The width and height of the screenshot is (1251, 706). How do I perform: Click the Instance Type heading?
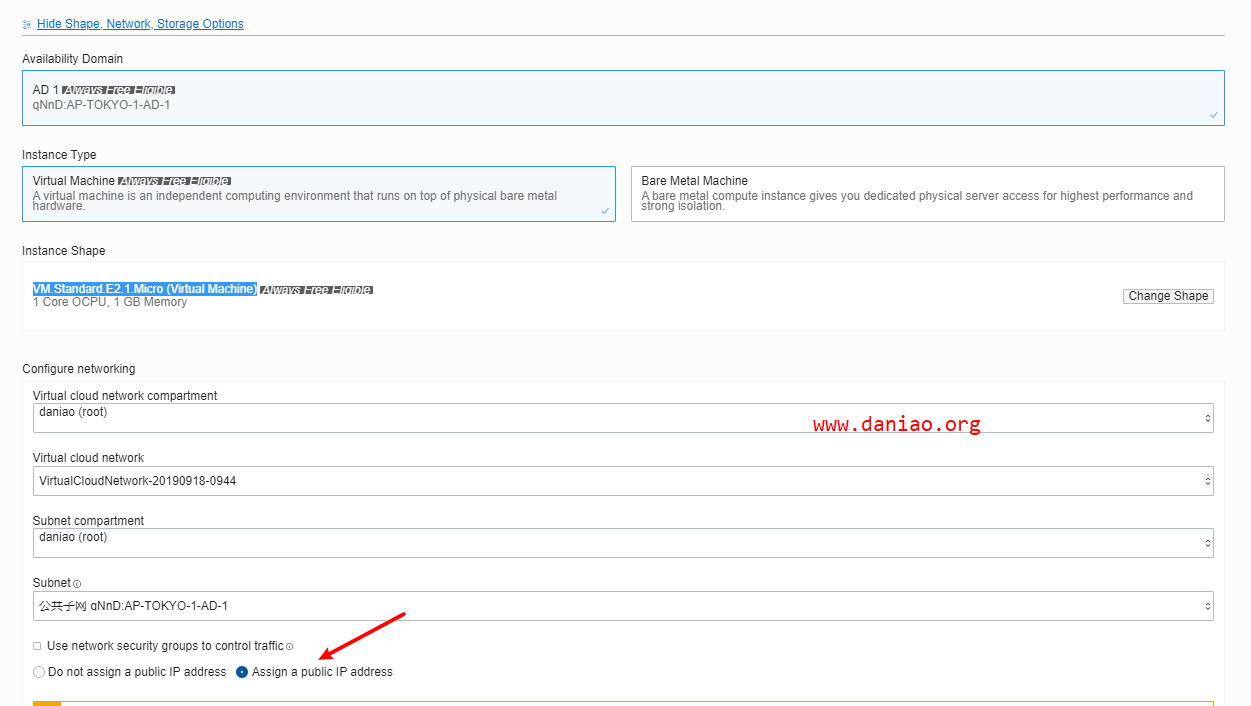(59, 155)
